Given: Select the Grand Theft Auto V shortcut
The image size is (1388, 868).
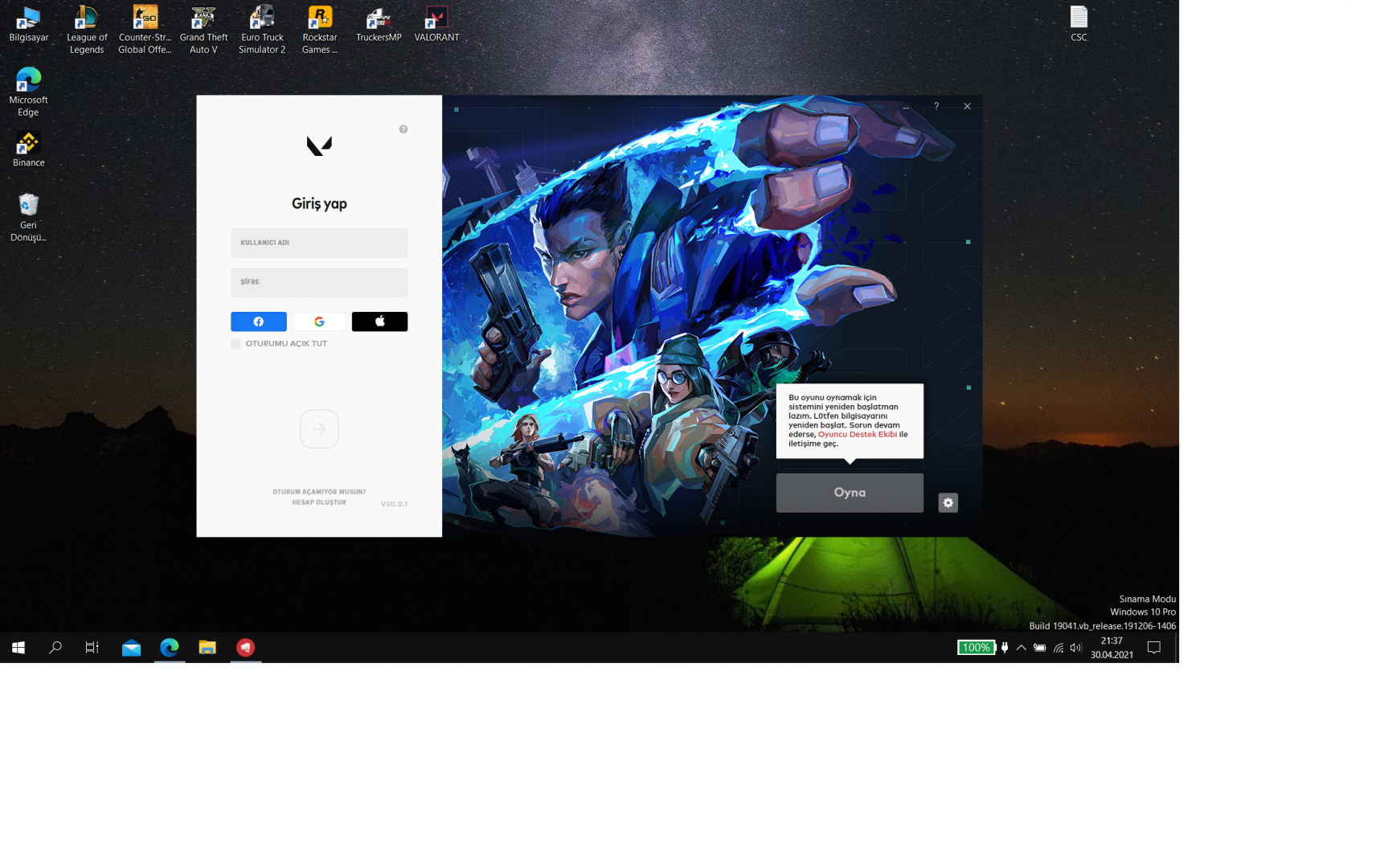Looking at the screenshot, I should click(x=203, y=30).
